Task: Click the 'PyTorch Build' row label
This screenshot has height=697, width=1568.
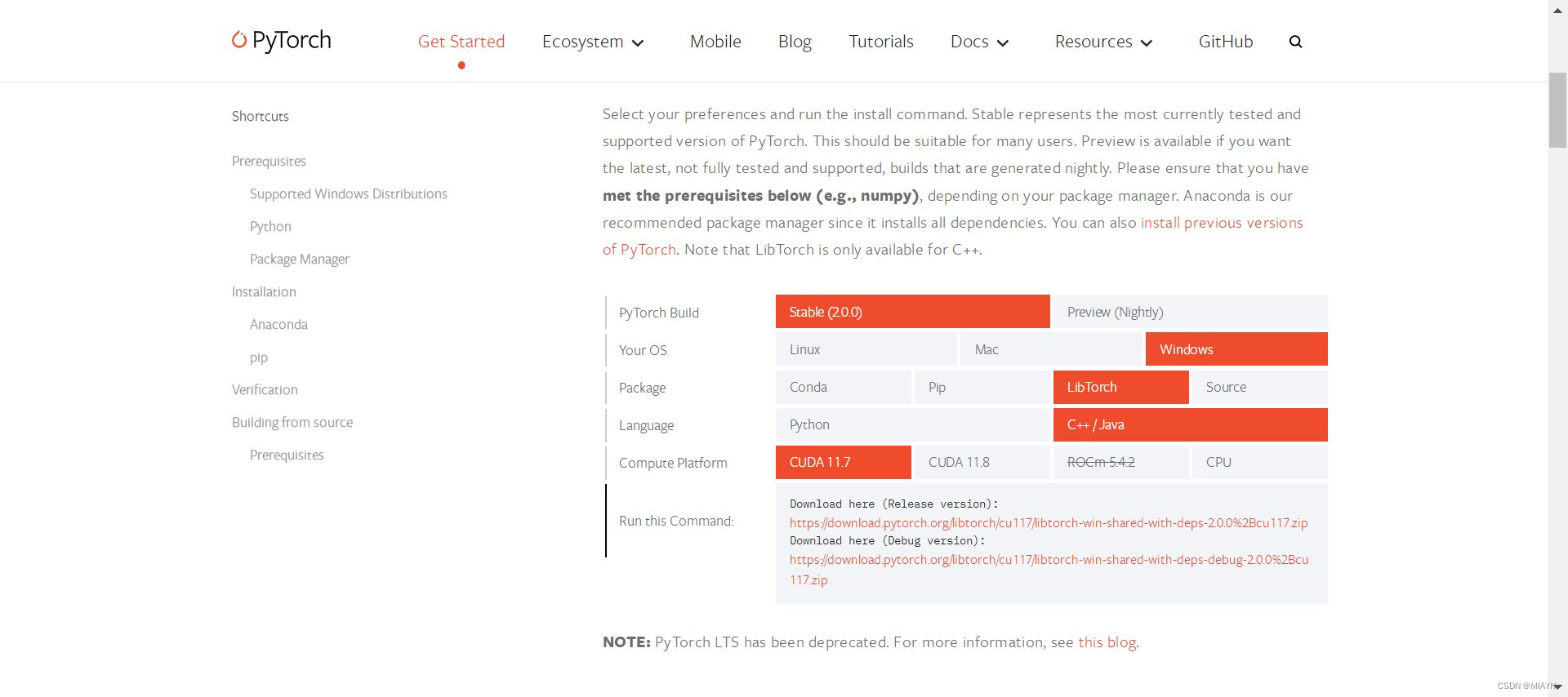Action: tap(659, 313)
